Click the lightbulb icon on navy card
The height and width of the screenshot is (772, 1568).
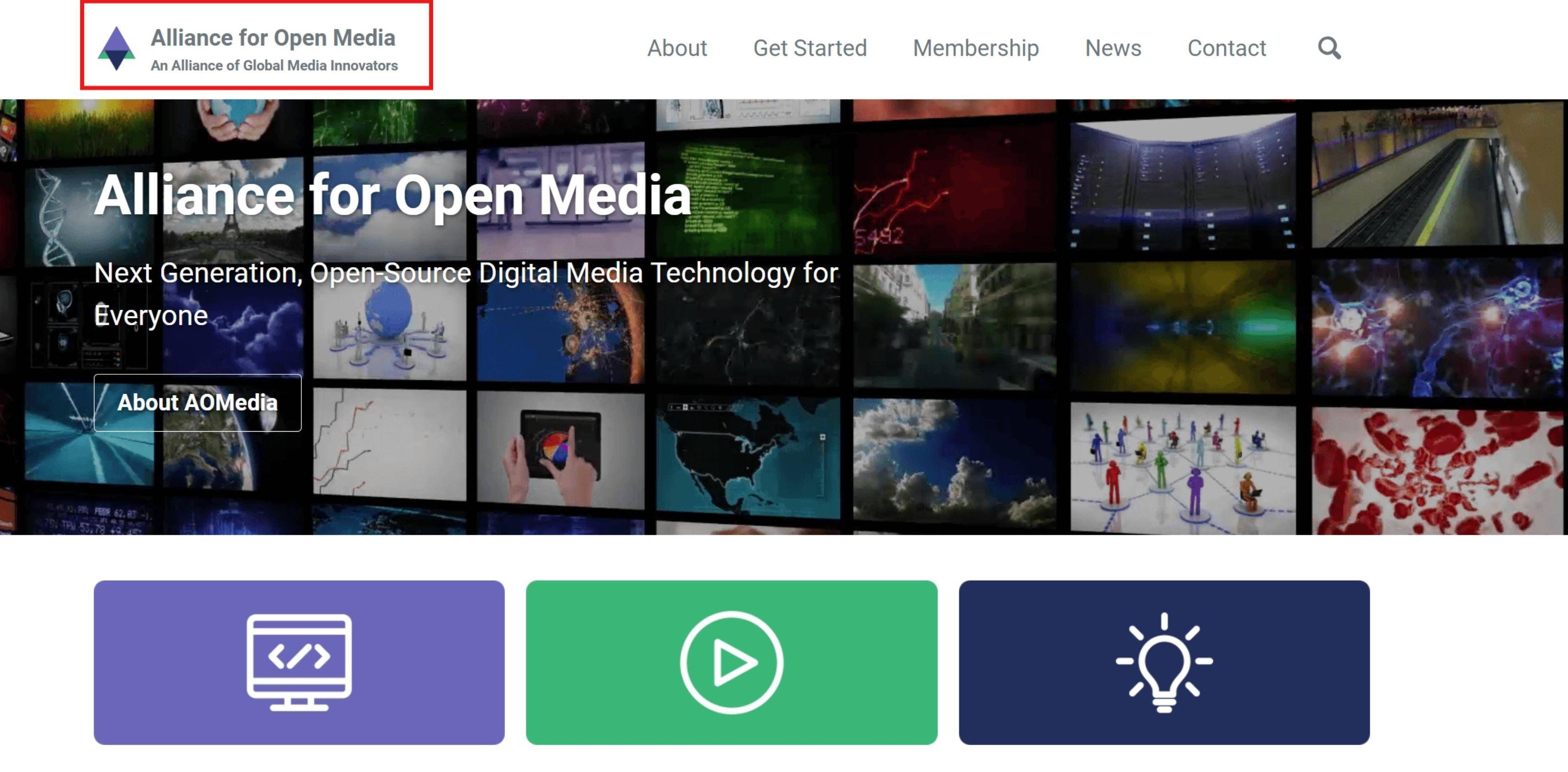tap(1164, 662)
